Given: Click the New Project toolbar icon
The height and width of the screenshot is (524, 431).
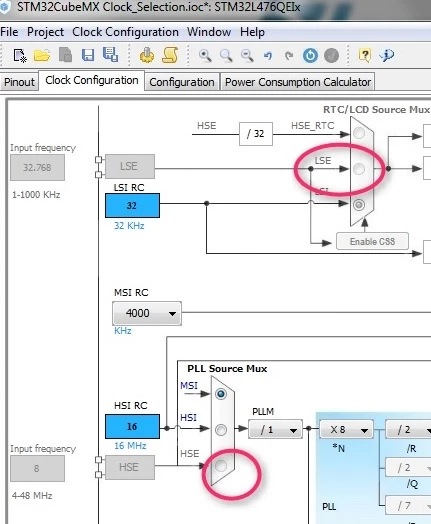Looking at the screenshot, I should click(20, 55).
